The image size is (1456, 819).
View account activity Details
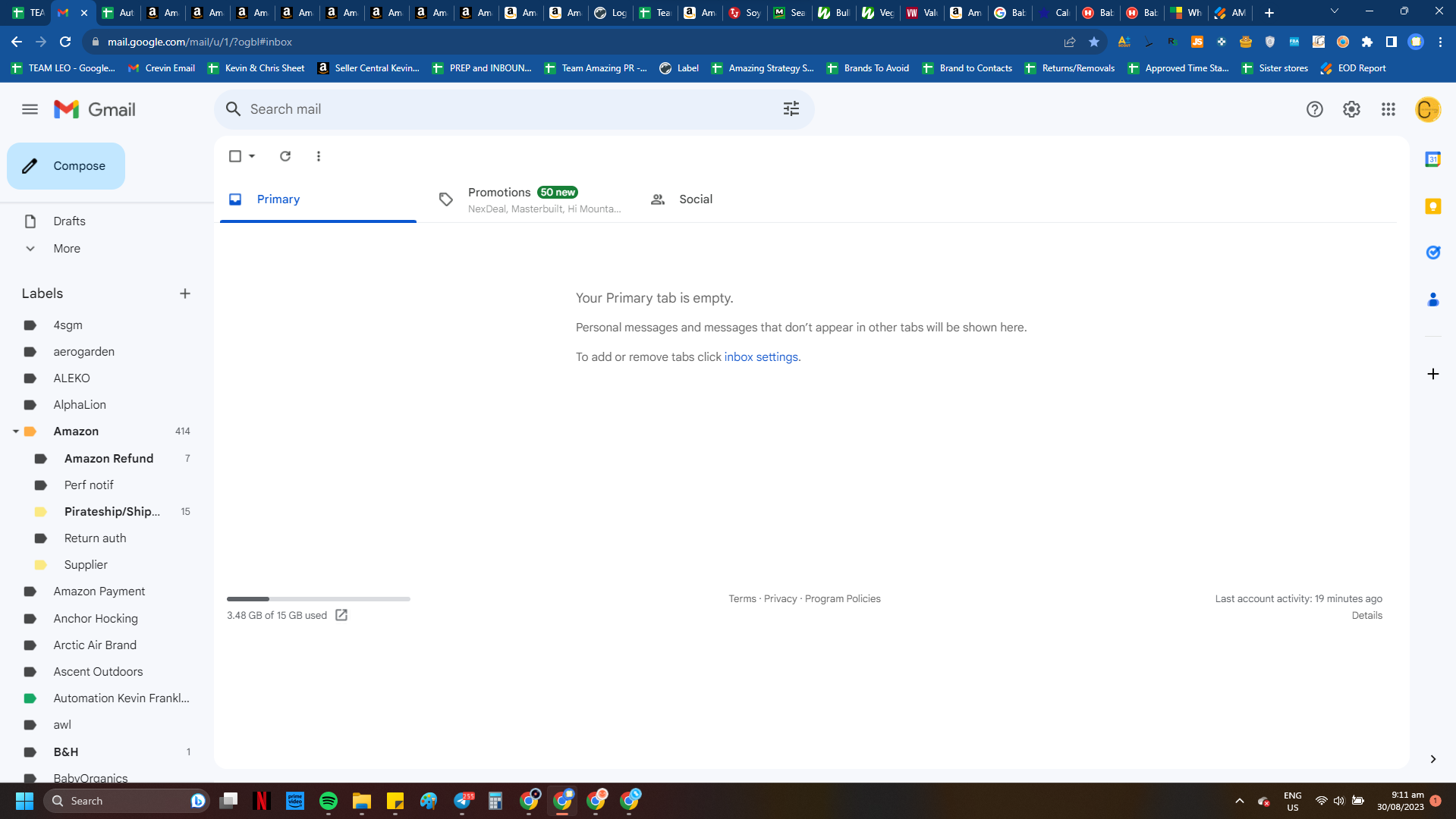pyautogui.click(x=1366, y=616)
